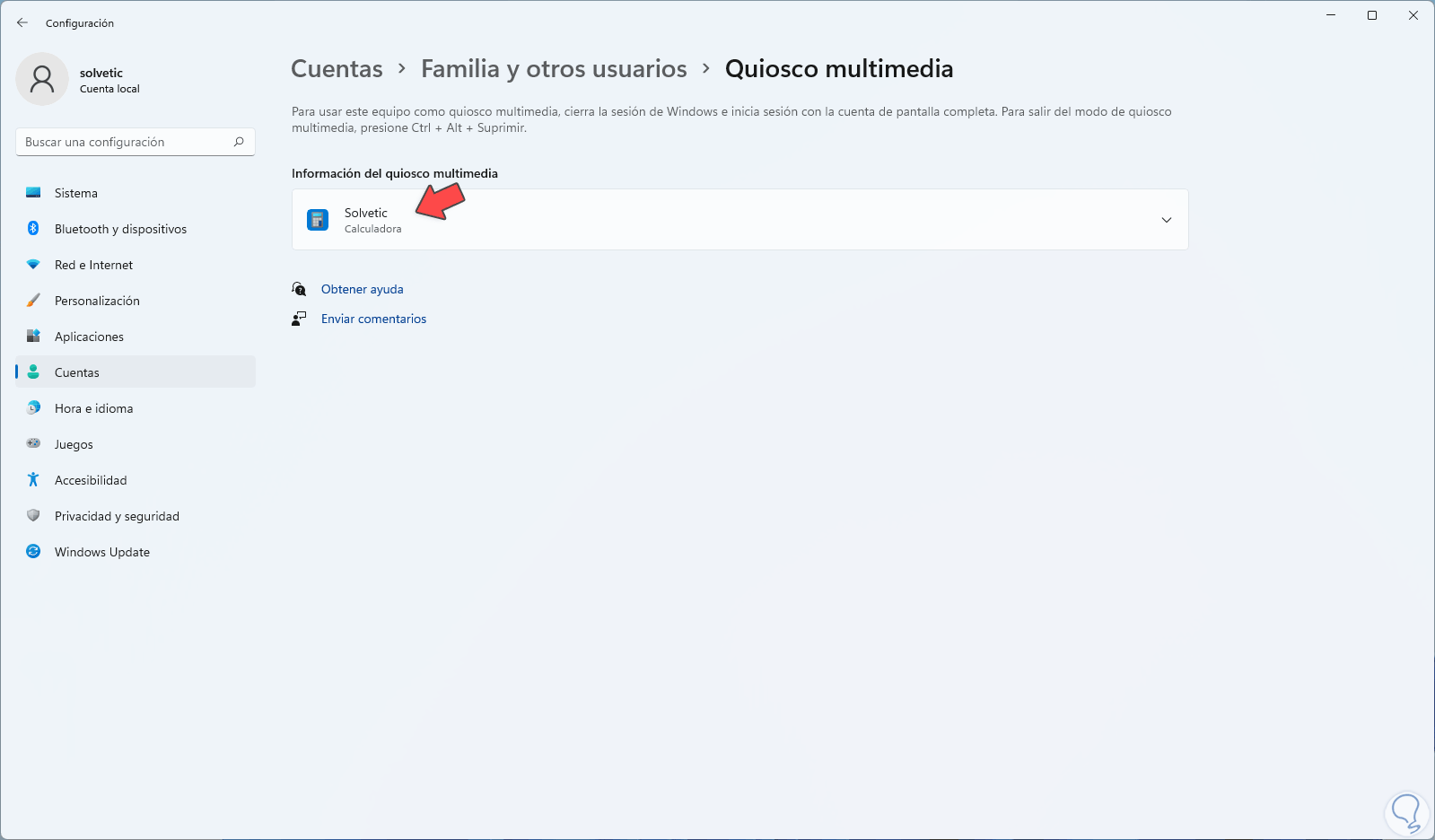The height and width of the screenshot is (840, 1435).
Task: Expand the Solvetic kiosk chevron
Action: [x=1166, y=220]
